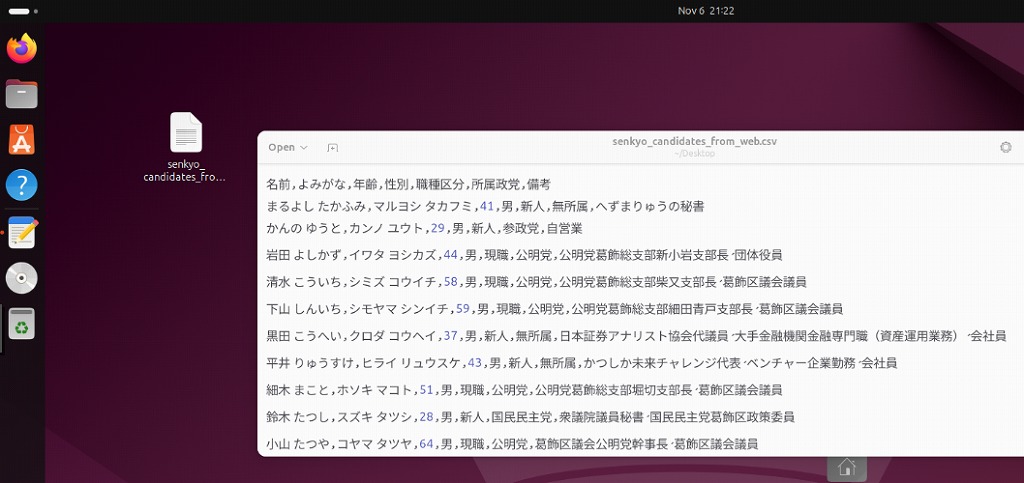
Task: Open the clock showing Nov 6 21:22
Action: pos(705,11)
